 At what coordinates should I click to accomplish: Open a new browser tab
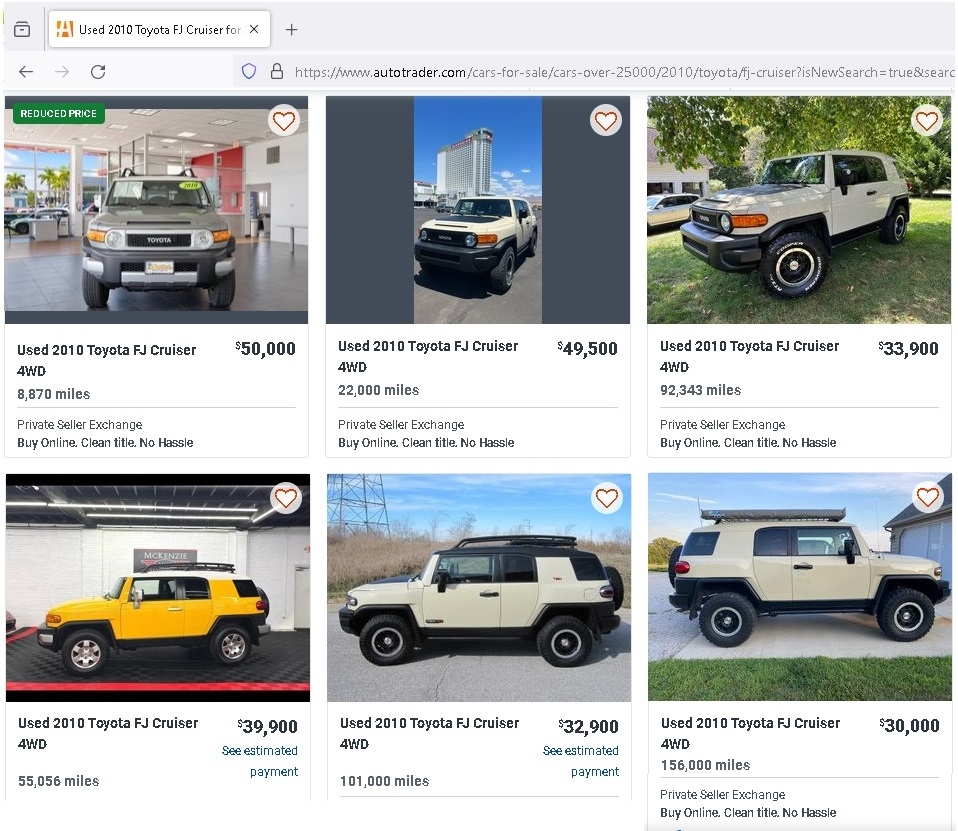291,29
